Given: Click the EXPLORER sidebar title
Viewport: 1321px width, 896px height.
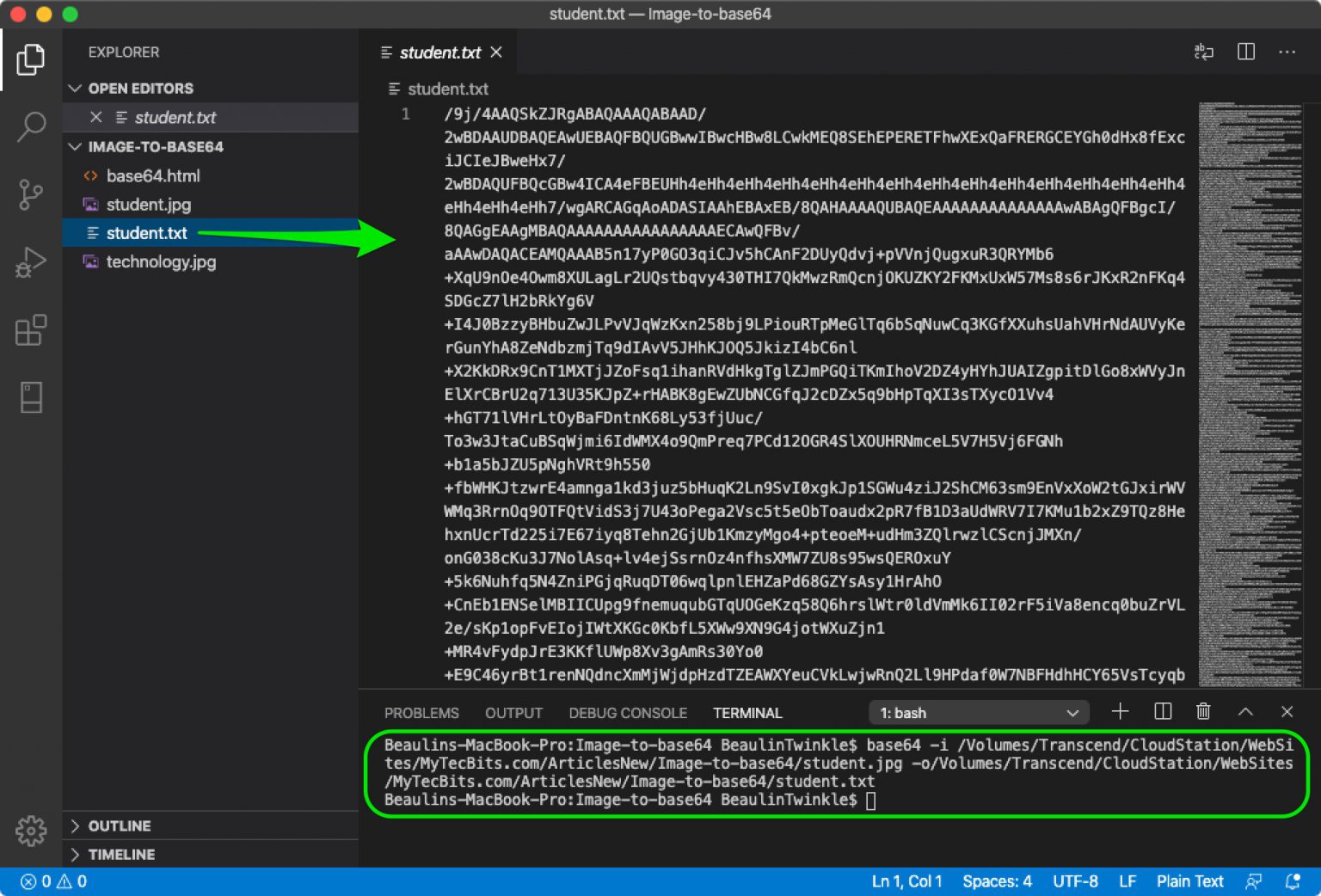Looking at the screenshot, I should click(x=123, y=52).
